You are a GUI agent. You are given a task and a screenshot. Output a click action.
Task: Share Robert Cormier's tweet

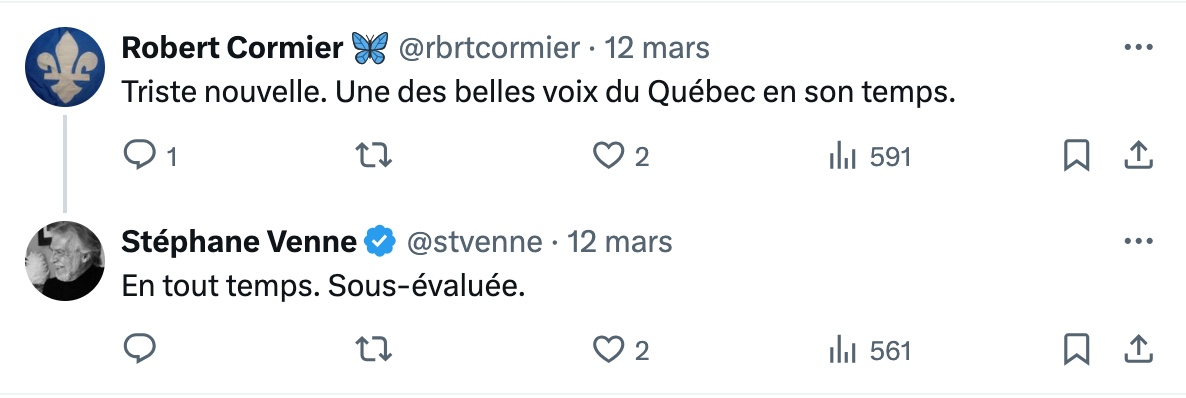point(1138,156)
